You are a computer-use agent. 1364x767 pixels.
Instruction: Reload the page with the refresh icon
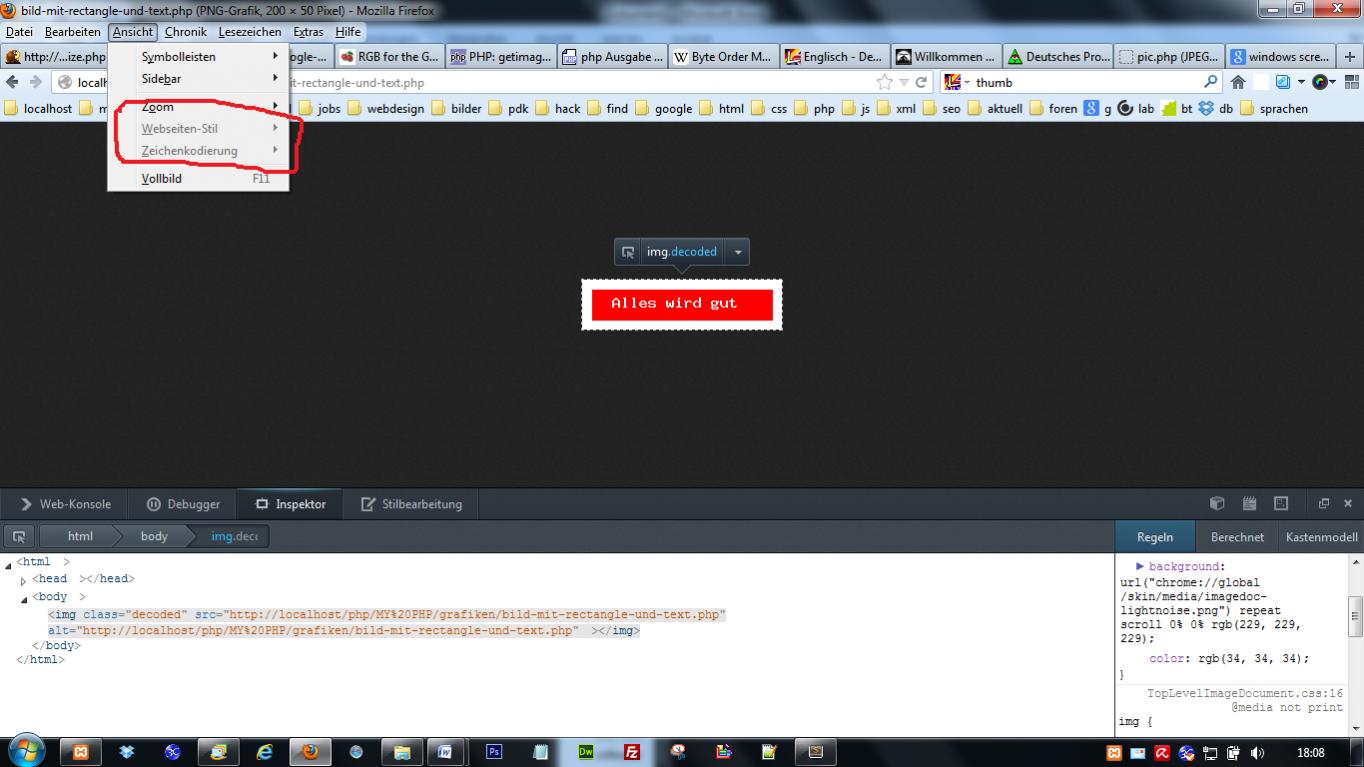coord(921,83)
